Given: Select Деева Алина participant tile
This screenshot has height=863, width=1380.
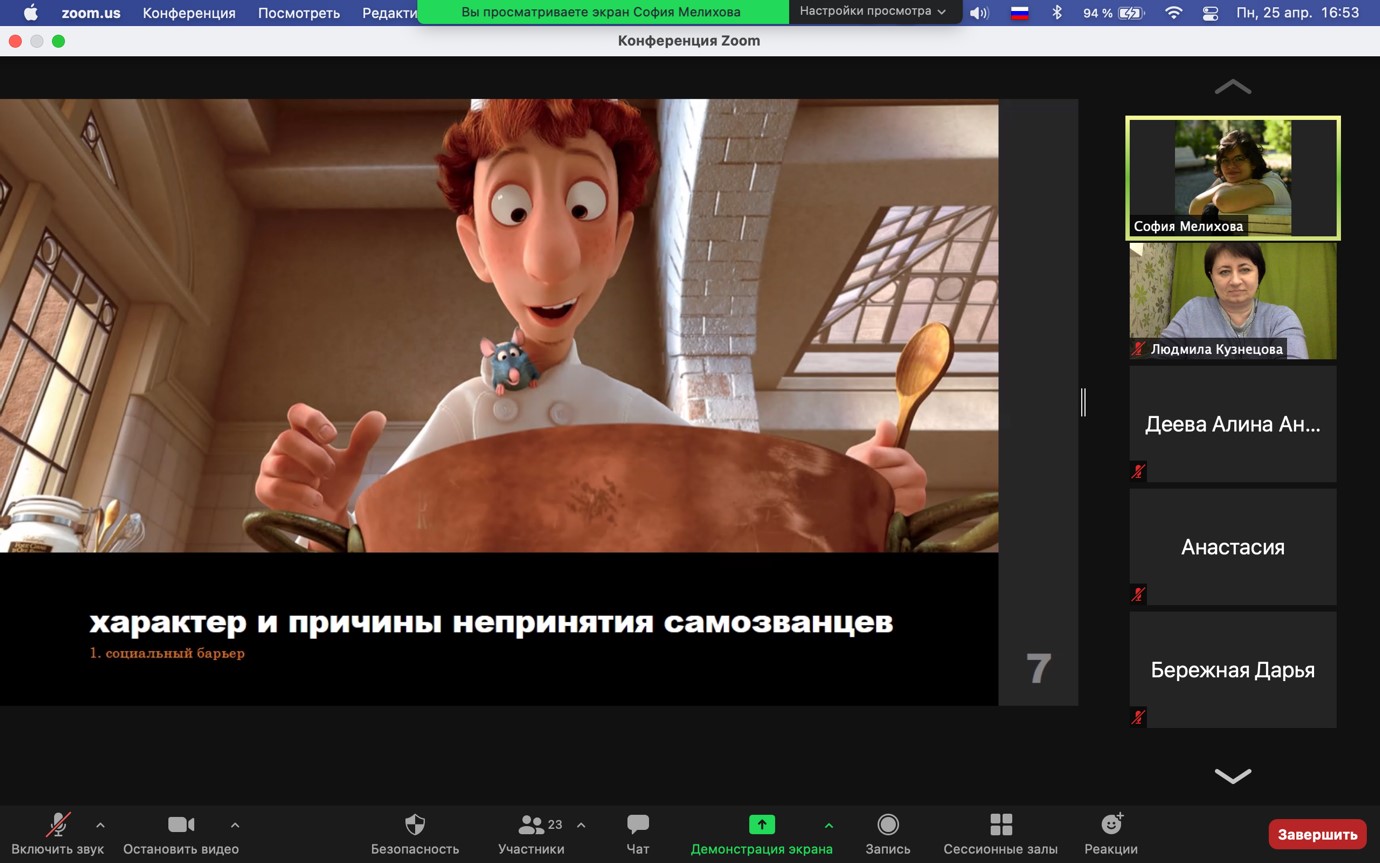Looking at the screenshot, I should (x=1233, y=424).
